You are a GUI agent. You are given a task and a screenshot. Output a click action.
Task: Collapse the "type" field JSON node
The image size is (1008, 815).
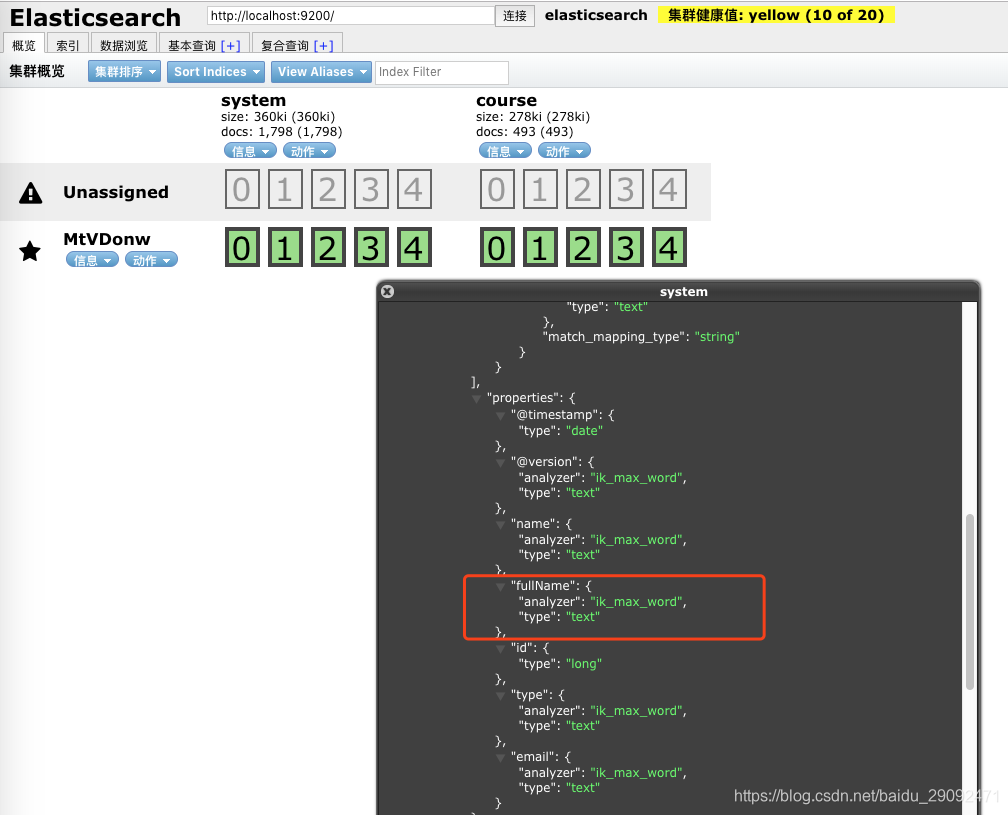[x=500, y=696]
